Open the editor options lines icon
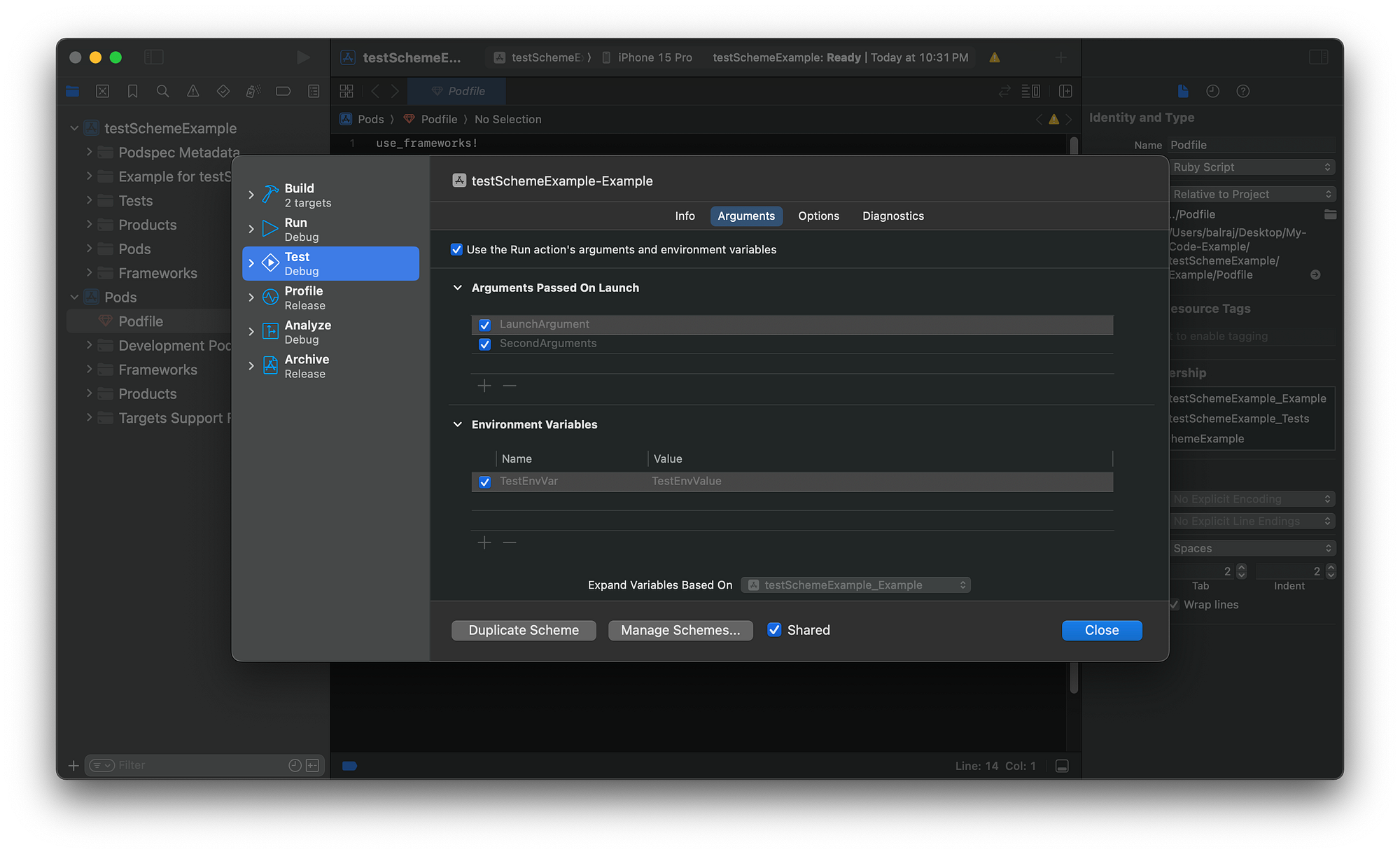Image resolution: width=1400 pixels, height=854 pixels. tap(1030, 91)
